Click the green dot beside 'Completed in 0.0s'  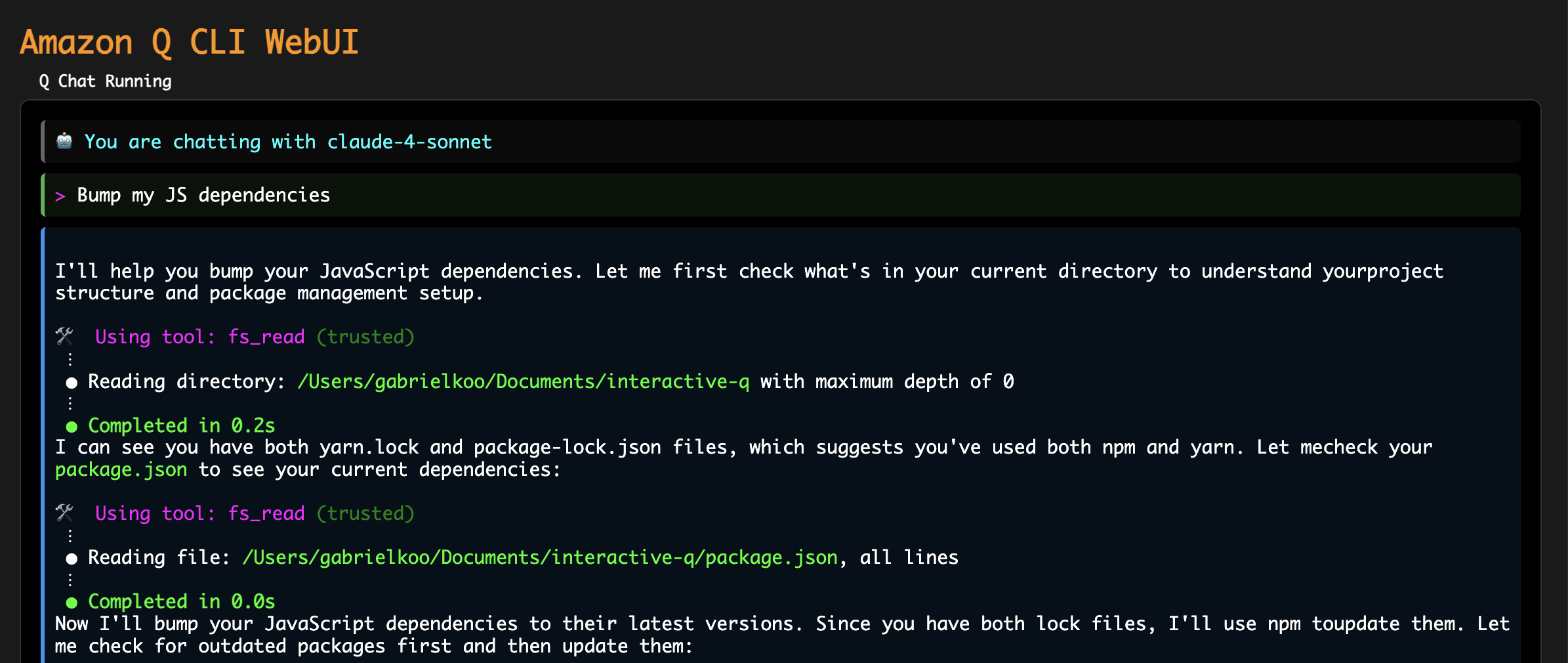[x=72, y=603]
